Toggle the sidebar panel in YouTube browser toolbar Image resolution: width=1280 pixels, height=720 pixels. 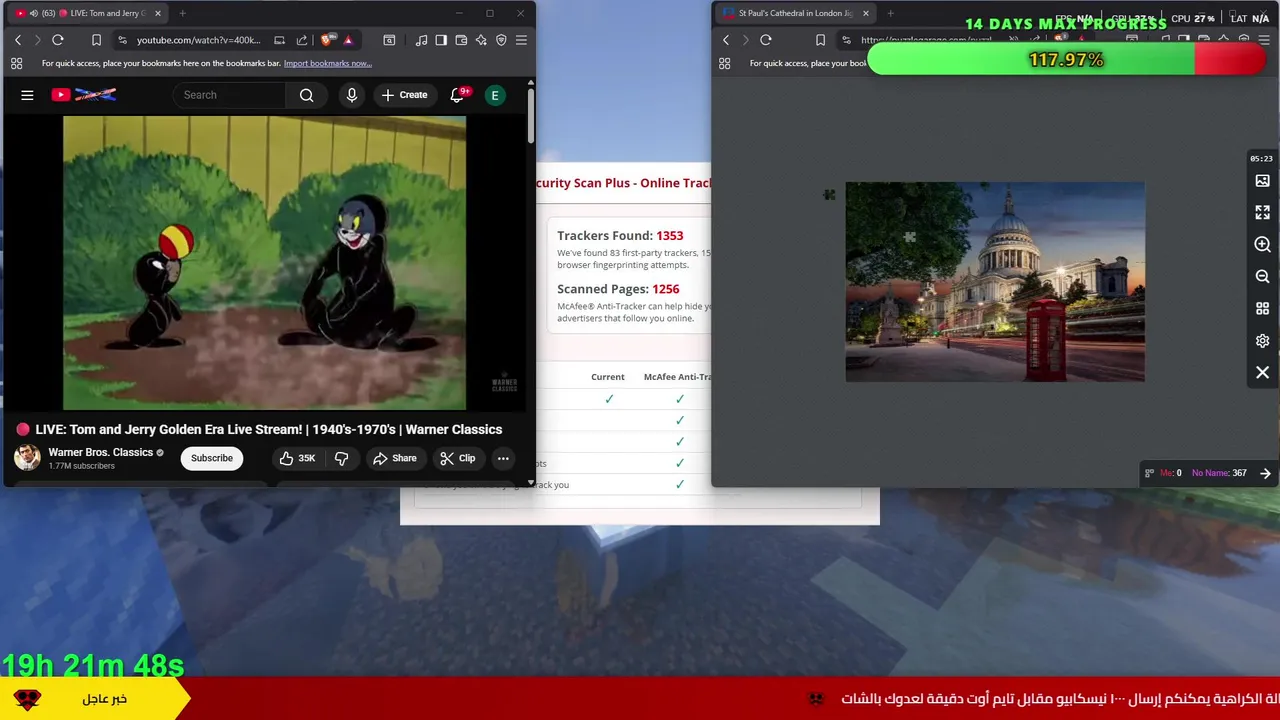pos(441,40)
